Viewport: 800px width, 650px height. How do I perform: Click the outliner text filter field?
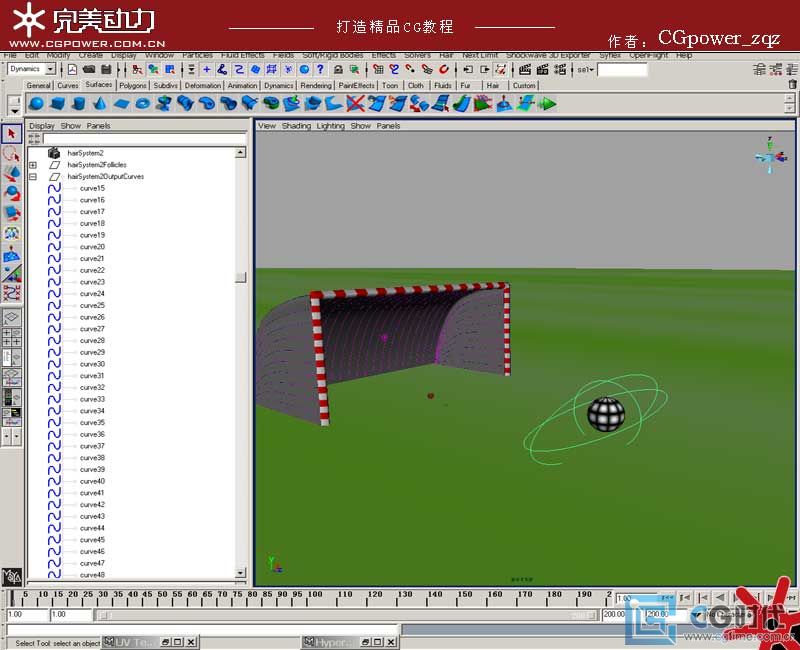click(x=144, y=139)
